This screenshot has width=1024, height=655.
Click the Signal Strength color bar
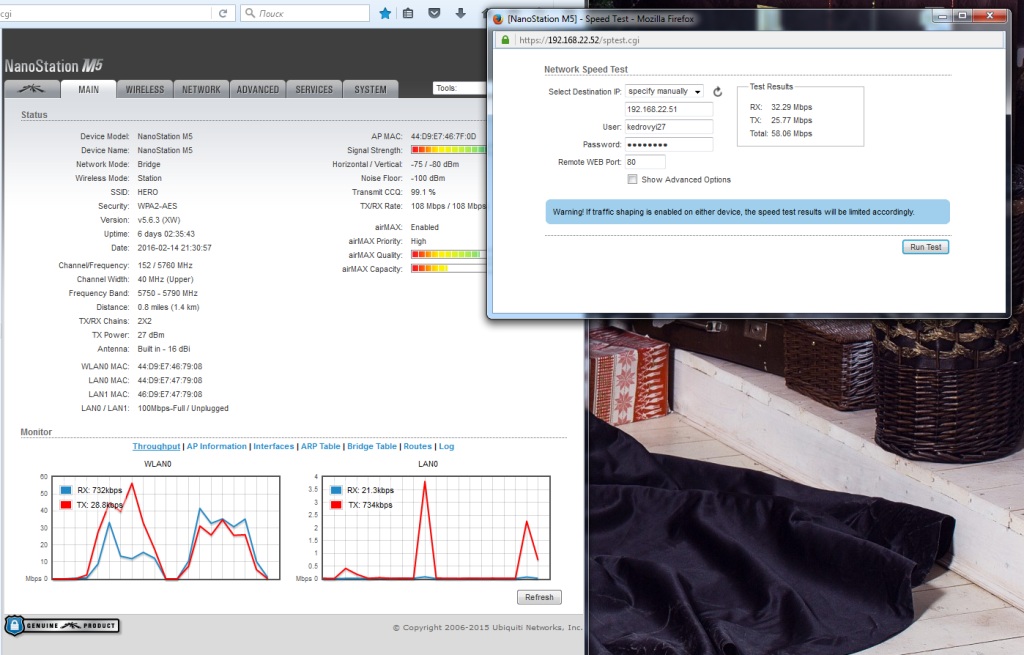(449, 150)
